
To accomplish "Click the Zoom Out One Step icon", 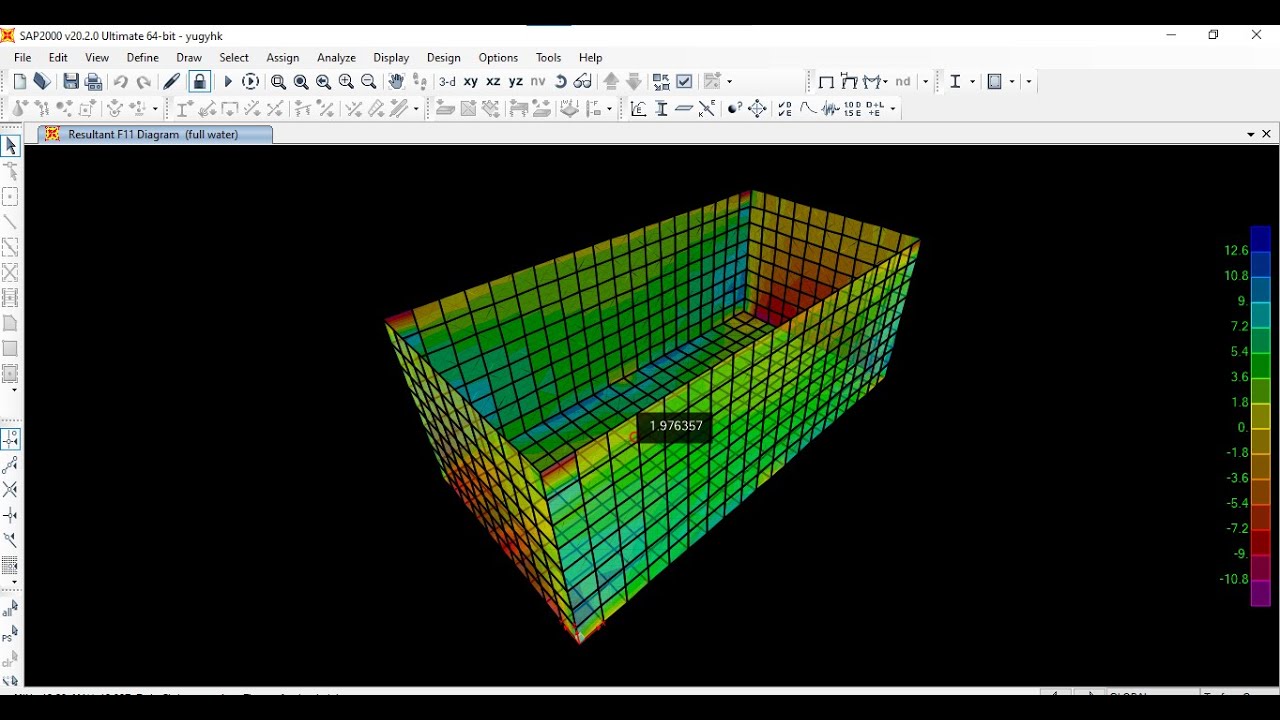I will [369, 82].
